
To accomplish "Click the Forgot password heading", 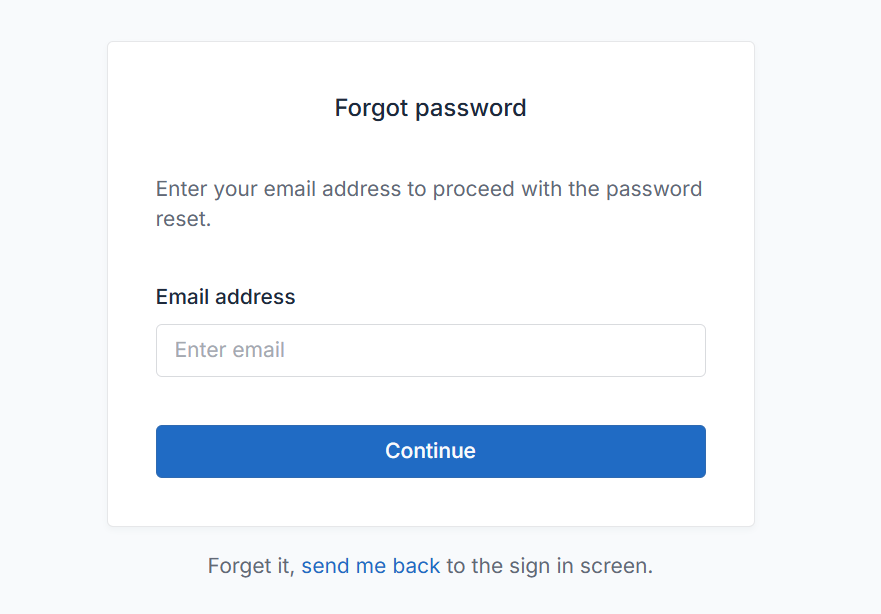I will click(x=430, y=108).
